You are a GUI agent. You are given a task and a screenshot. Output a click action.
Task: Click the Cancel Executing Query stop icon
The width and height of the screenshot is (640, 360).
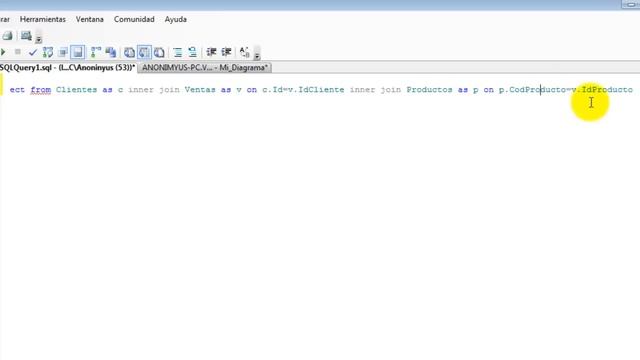click(18, 52)
